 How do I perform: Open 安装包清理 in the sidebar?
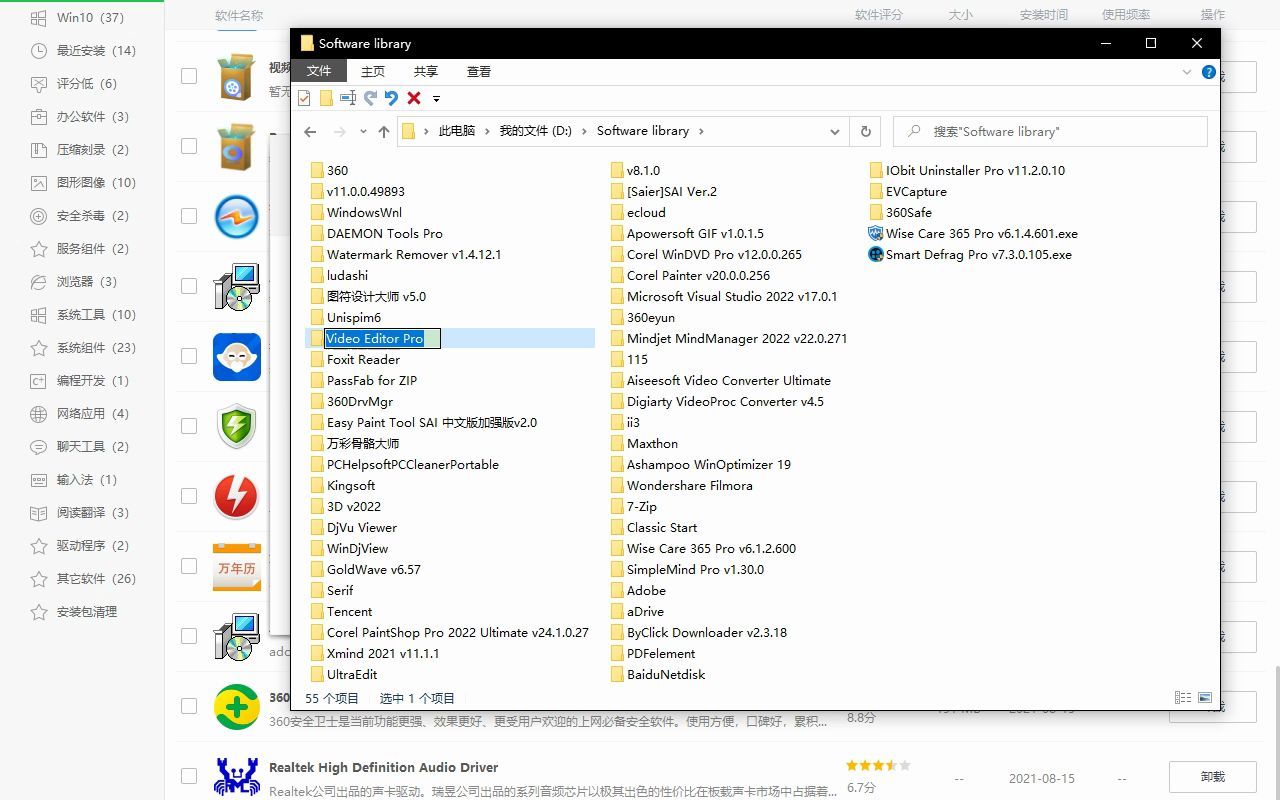[x=75, y=612]
